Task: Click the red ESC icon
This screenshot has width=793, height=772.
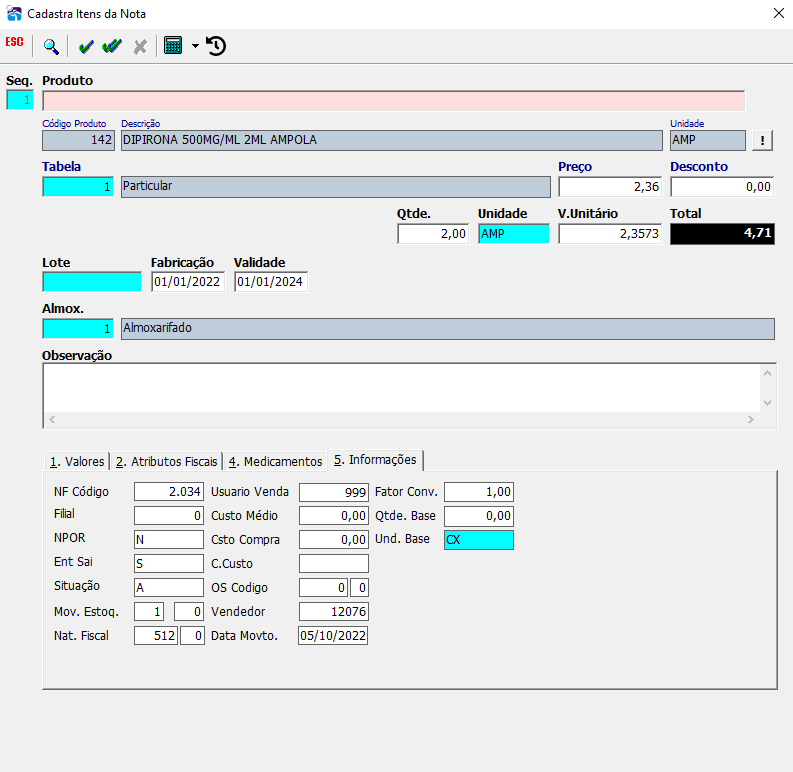Action: pyautogui.click(x=14, y=42)
